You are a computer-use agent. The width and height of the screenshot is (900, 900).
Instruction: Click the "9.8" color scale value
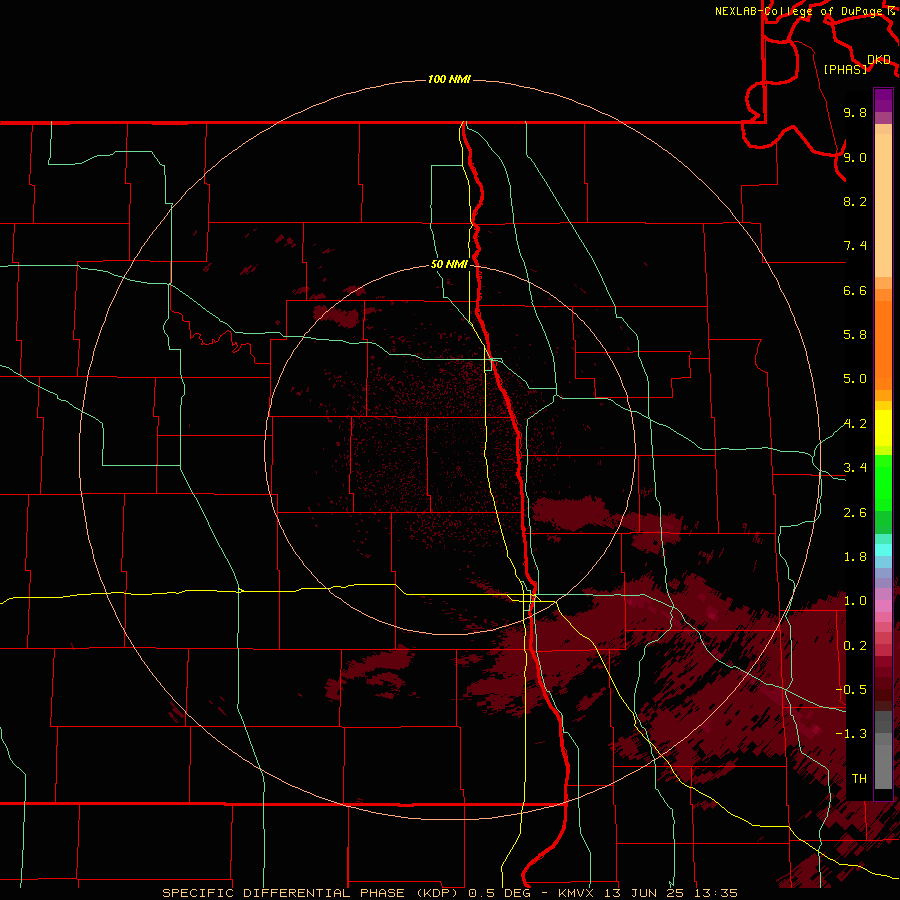tap(855, 112)
